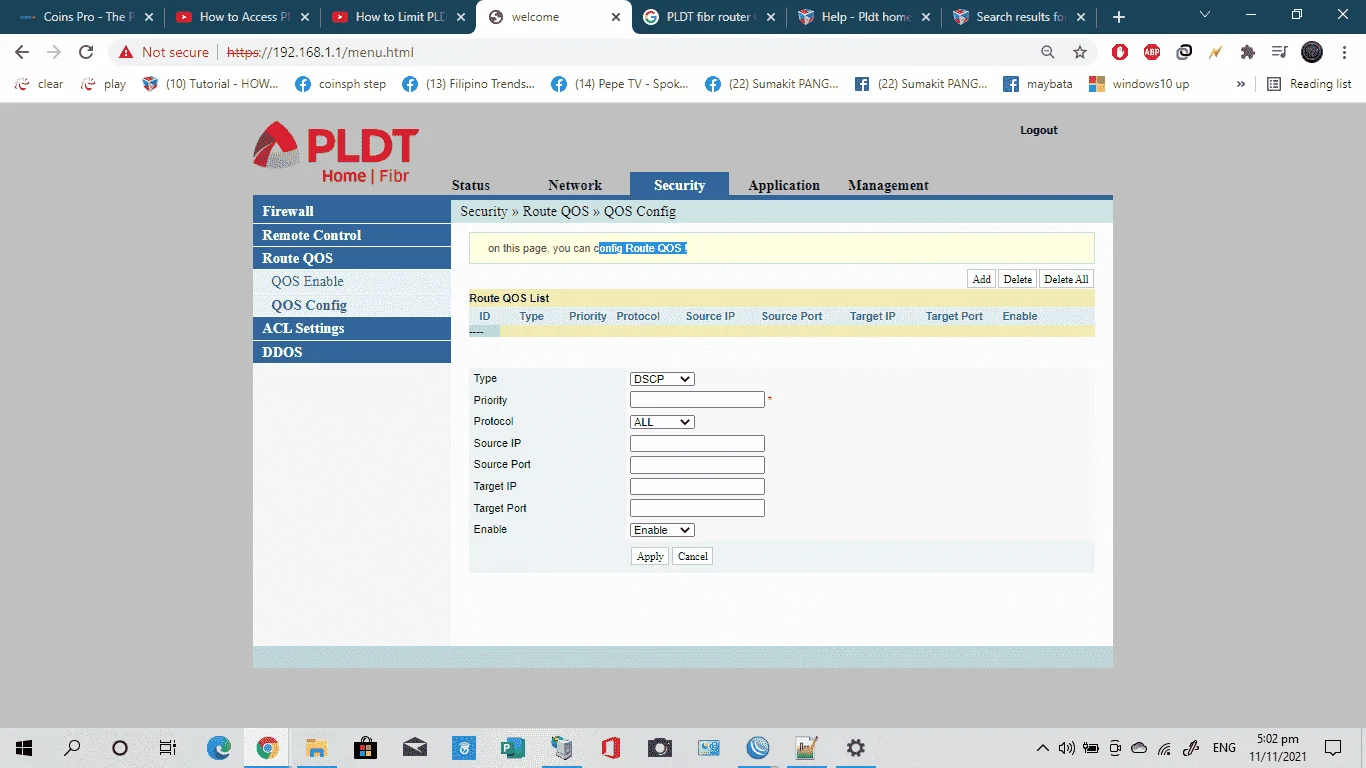This screenshot has width=1366, height=768.
Task: Switch to the Network tab
Action: pos(575,185)
